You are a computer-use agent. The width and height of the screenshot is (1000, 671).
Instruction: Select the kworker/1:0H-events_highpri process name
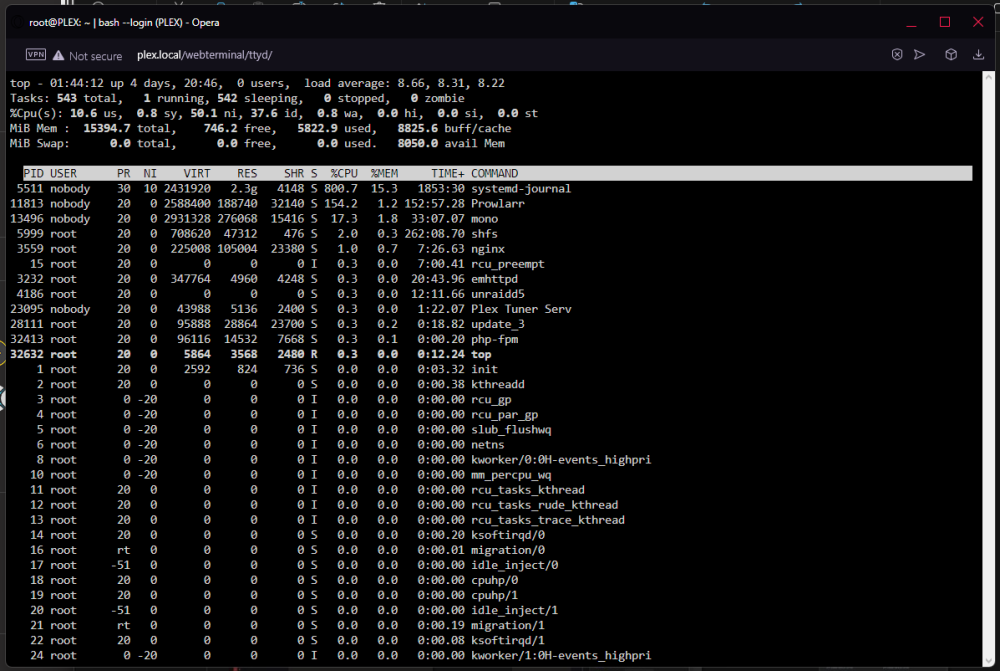coord(561,655)
